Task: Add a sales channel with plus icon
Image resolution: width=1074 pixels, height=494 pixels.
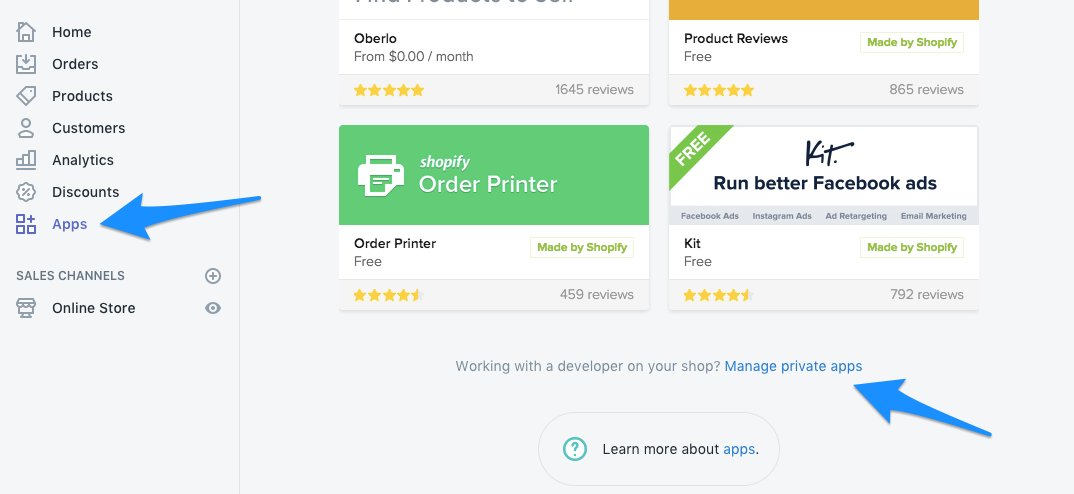Action: click(x=213, y=276)
